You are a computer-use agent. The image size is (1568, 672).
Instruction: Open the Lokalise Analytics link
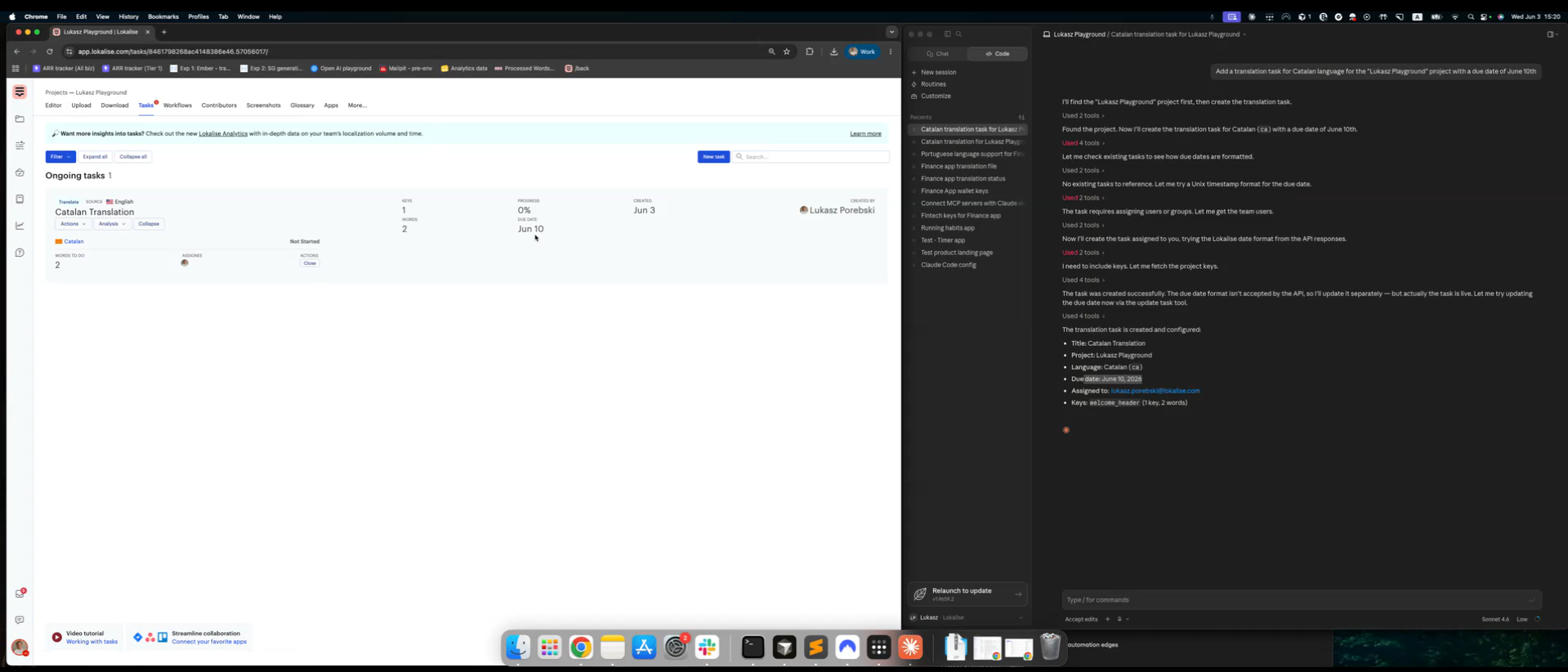[223, 133]
